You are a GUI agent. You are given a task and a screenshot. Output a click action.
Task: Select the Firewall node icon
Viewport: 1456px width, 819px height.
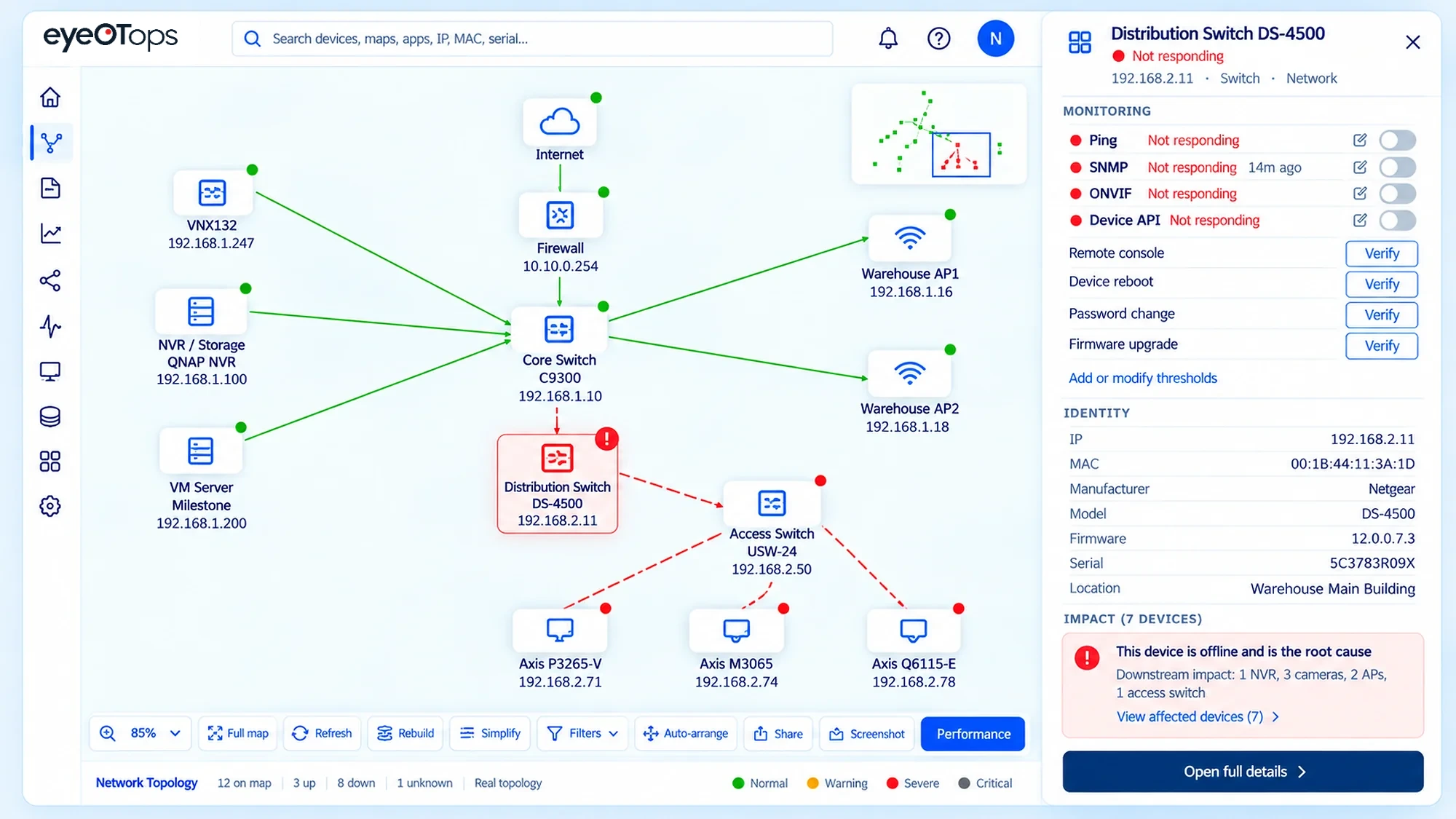(560, 215)
